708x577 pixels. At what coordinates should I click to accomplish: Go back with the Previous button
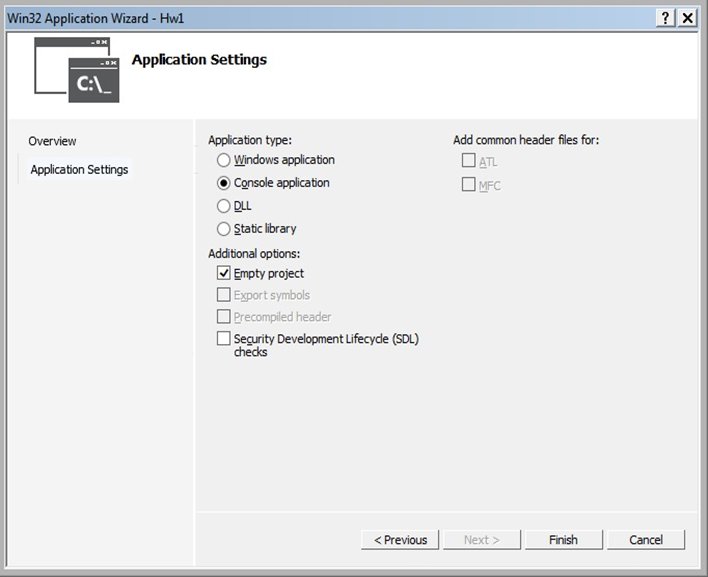click(400, 540)
